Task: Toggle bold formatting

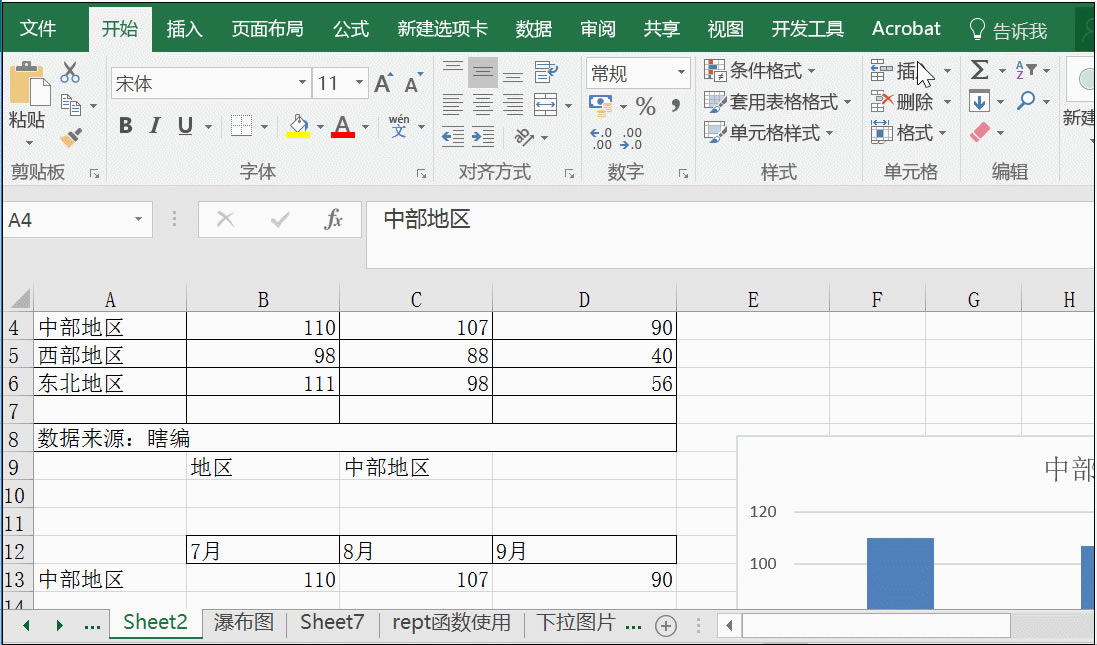Action: (x=124, y=125)
